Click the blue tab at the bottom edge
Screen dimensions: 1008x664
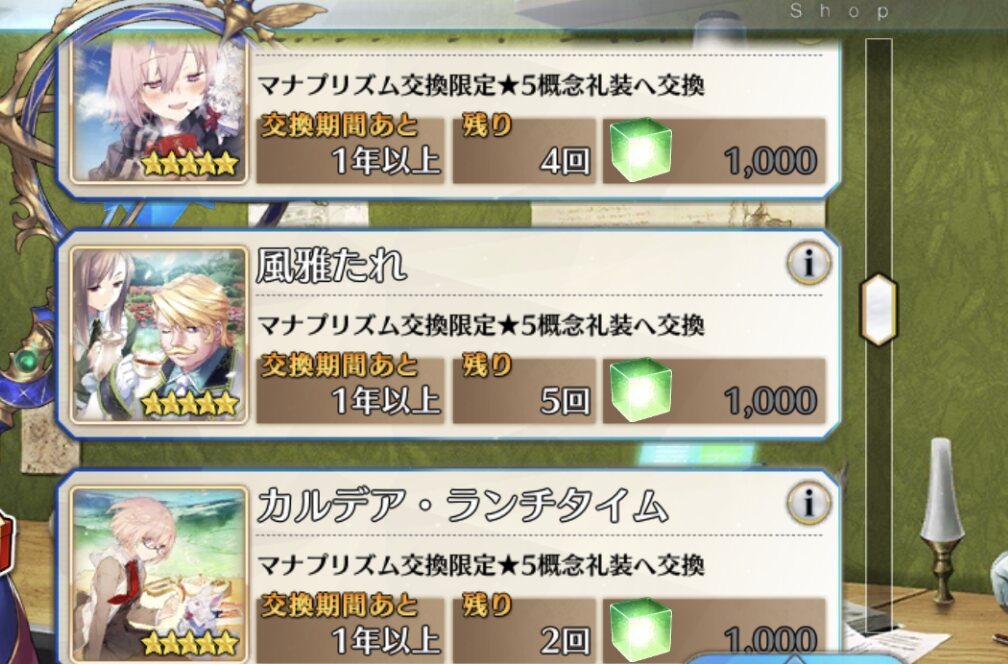(794, 660)
